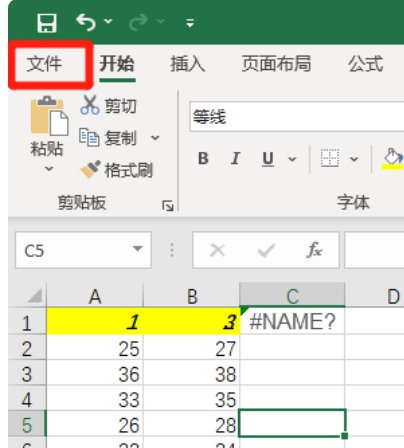Select column C header

[x=292, y=295]
